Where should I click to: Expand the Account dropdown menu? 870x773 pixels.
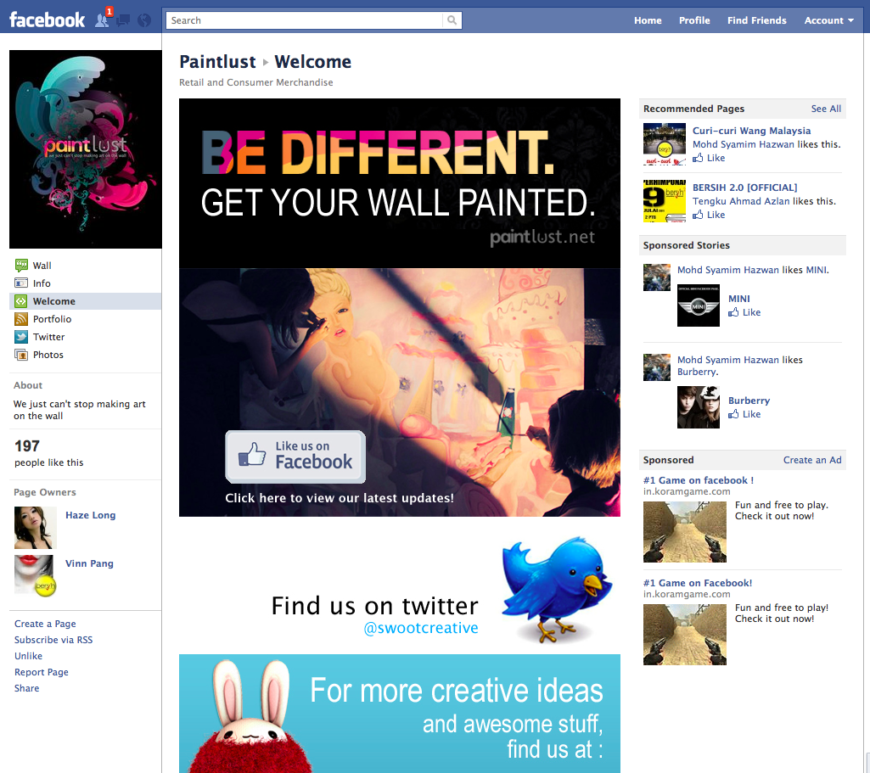click(829, 20)
